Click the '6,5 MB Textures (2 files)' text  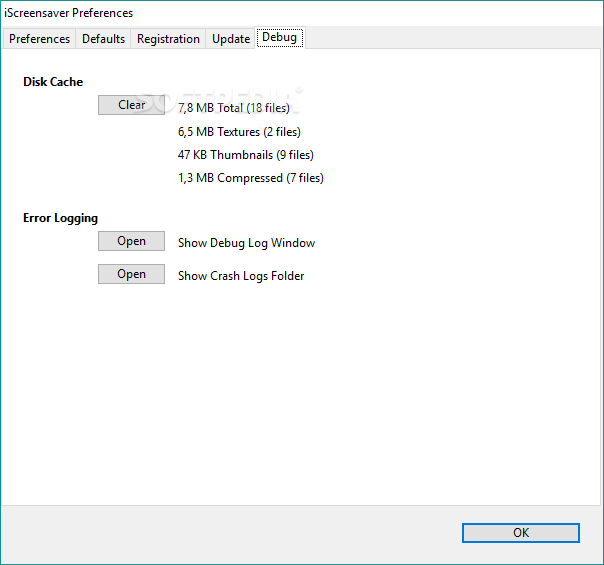click(x=239, y=132)
